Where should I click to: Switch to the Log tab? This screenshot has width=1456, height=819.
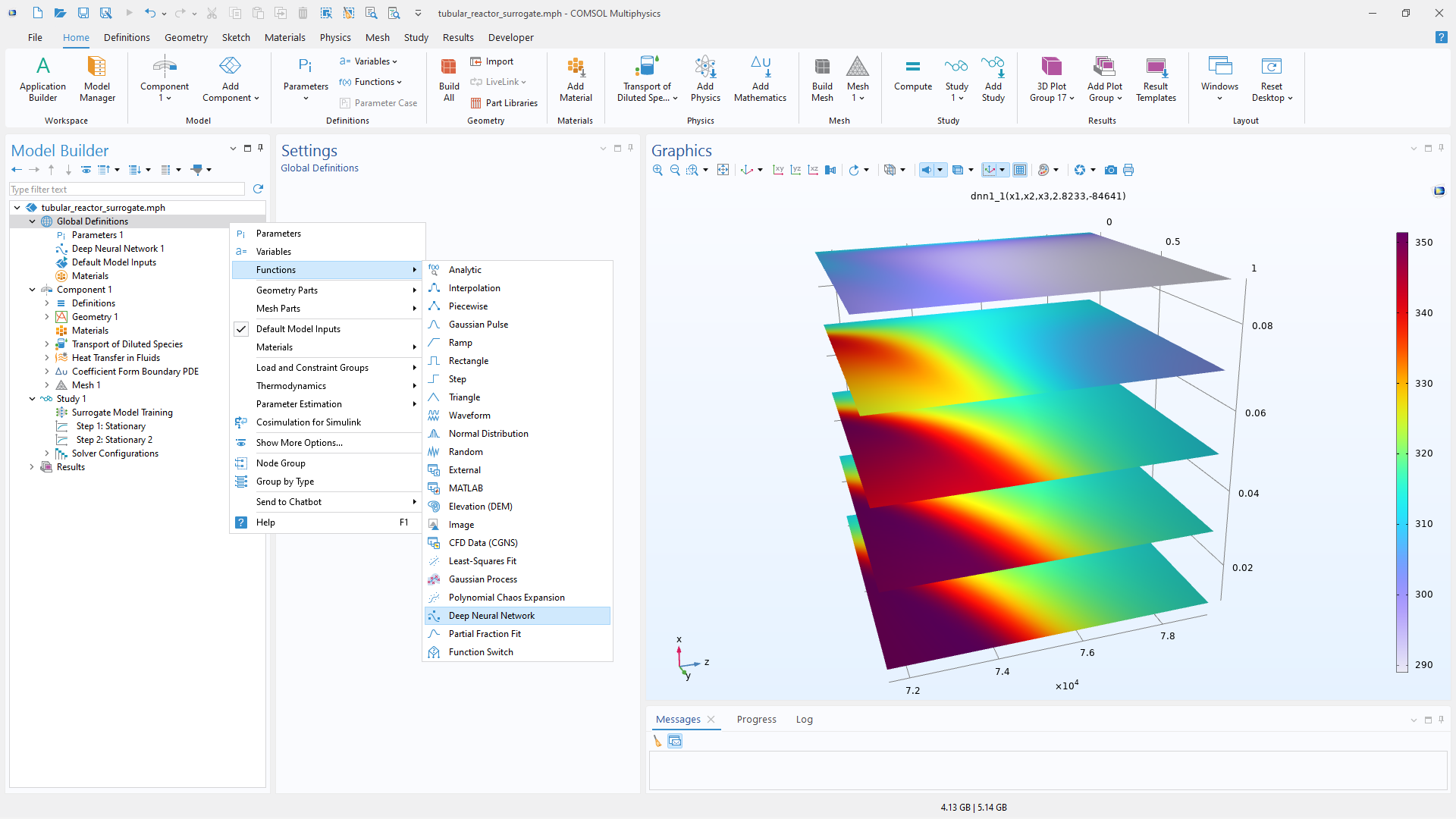(804, 719)
